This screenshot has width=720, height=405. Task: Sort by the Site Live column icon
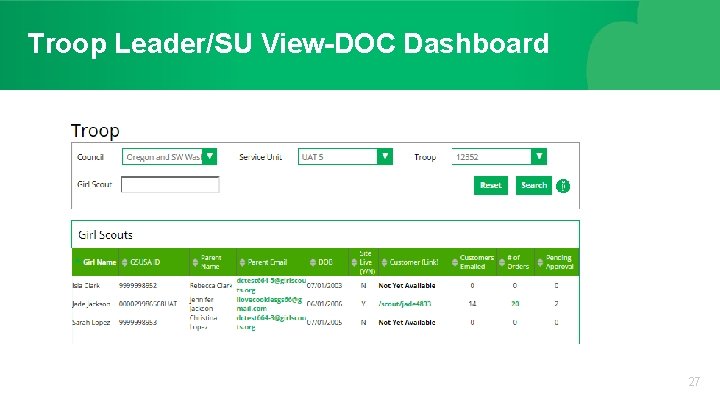354,262
